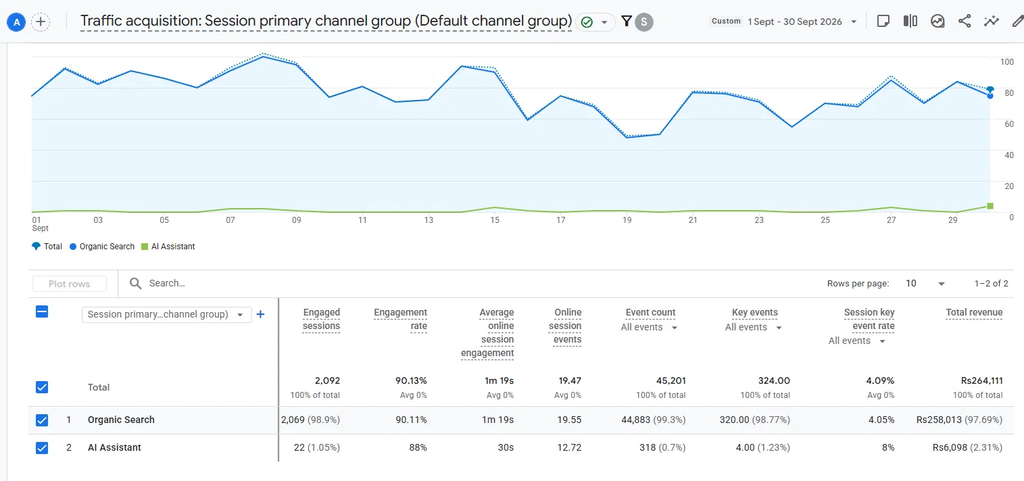Open the Session primary channel group dimension dropdown

166,315
